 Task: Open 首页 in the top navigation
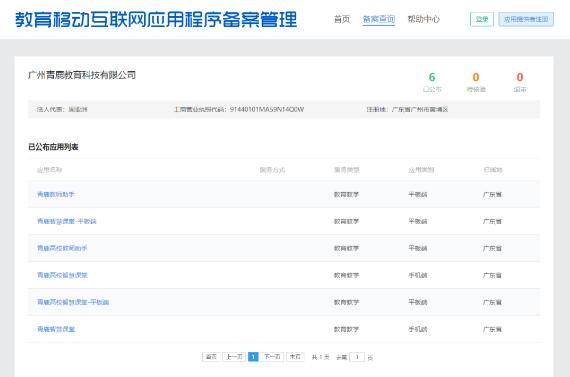point(342,19)
